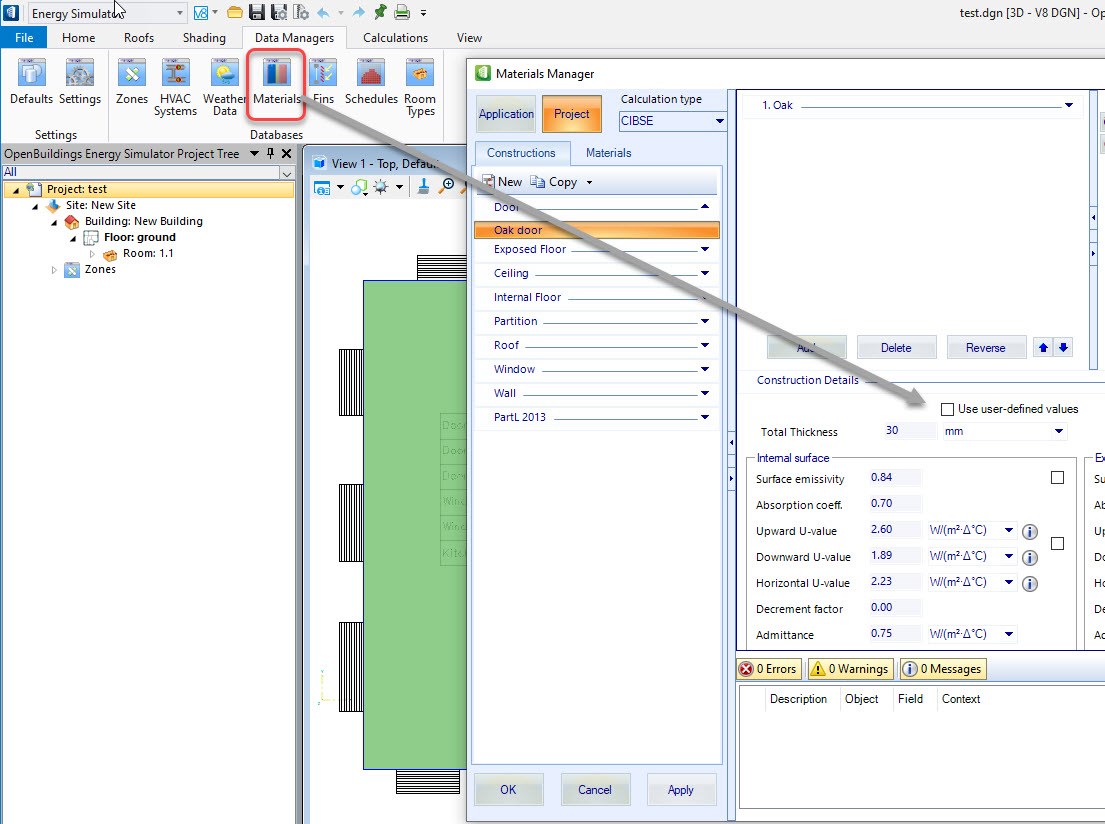Open the Room Types manager

(x=420, y=87)
